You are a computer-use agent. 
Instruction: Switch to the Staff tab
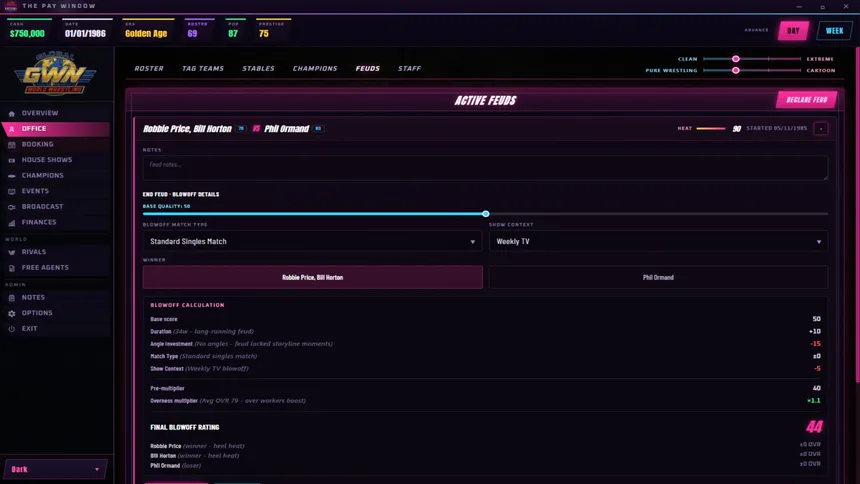coord(409,69)
